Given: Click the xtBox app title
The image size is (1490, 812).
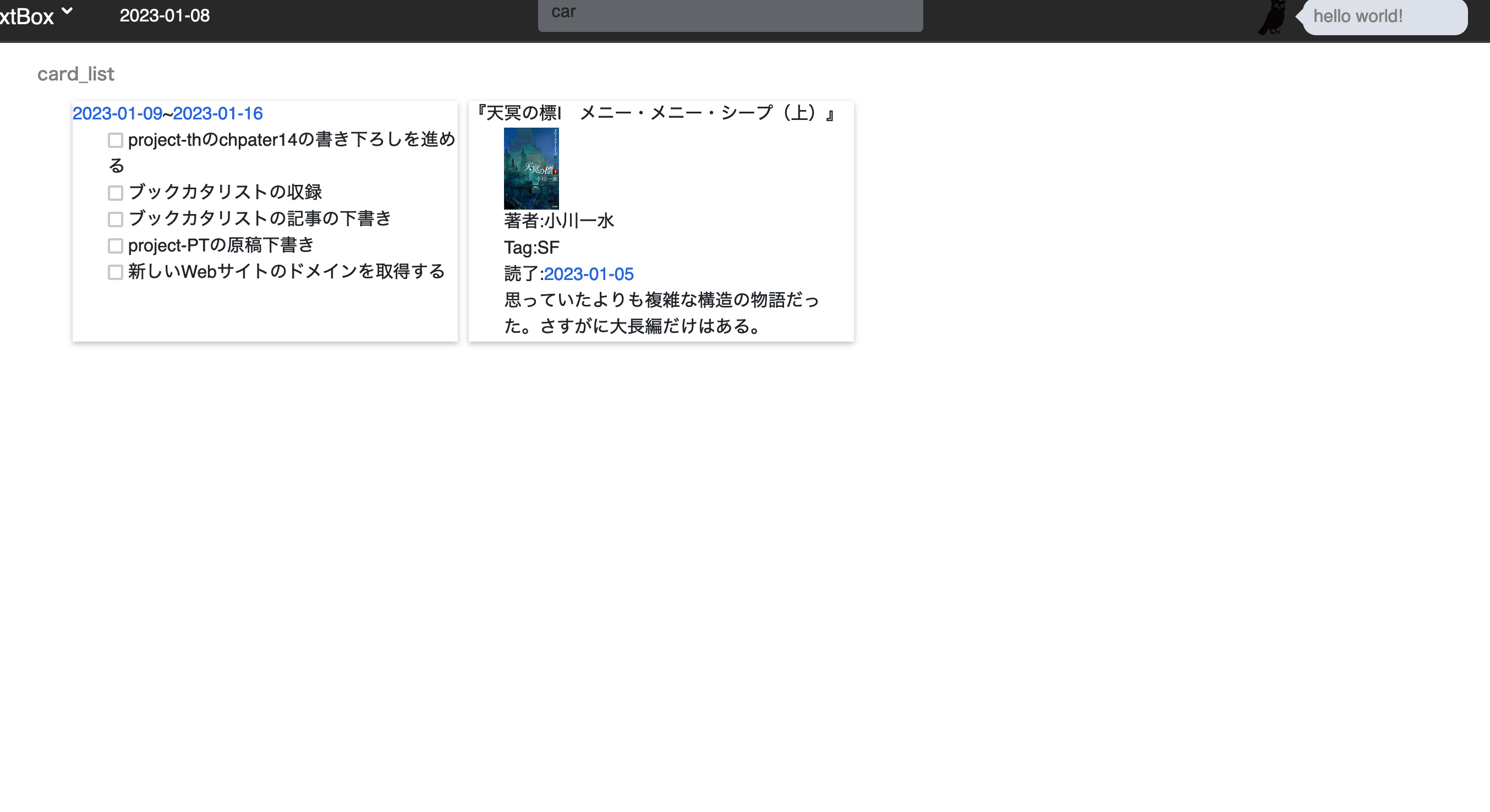Looking at the screenshot, I should [x=26, y=16].
